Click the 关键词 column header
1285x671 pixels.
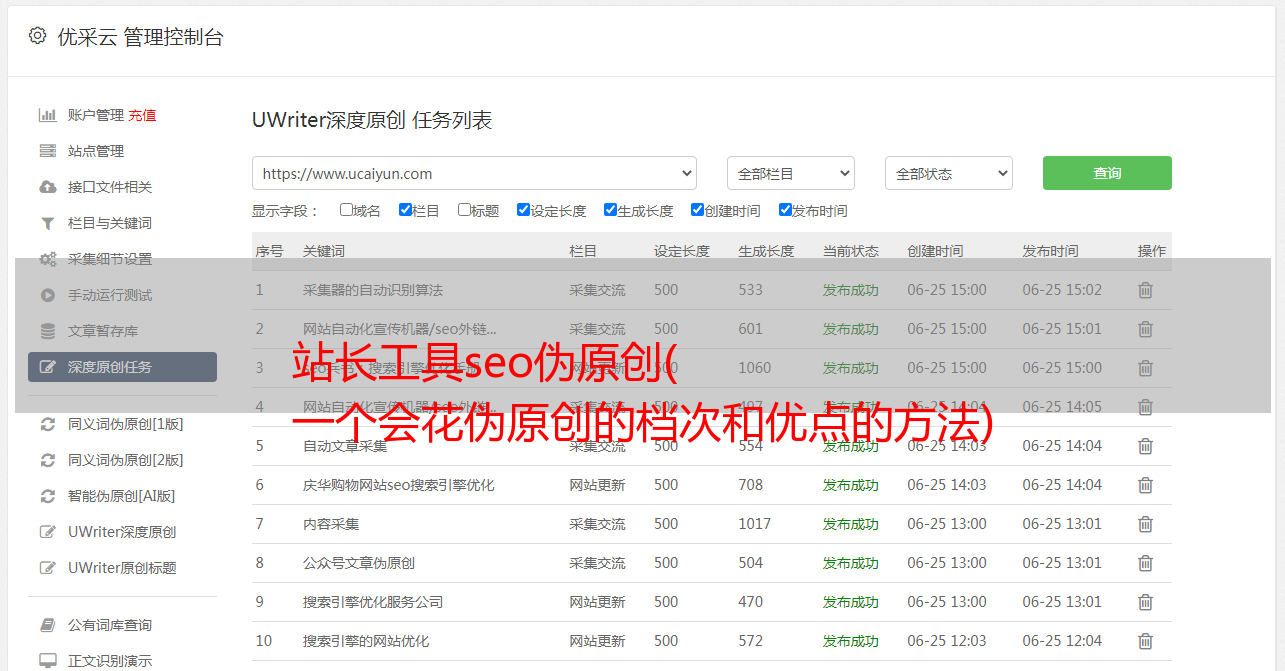tap(324, 251)
